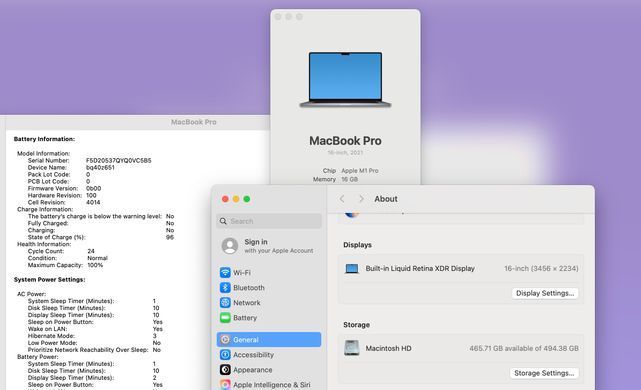Open Accessibility via its sidebar icon
Screen dimensions: 641x390
[225, 354]
